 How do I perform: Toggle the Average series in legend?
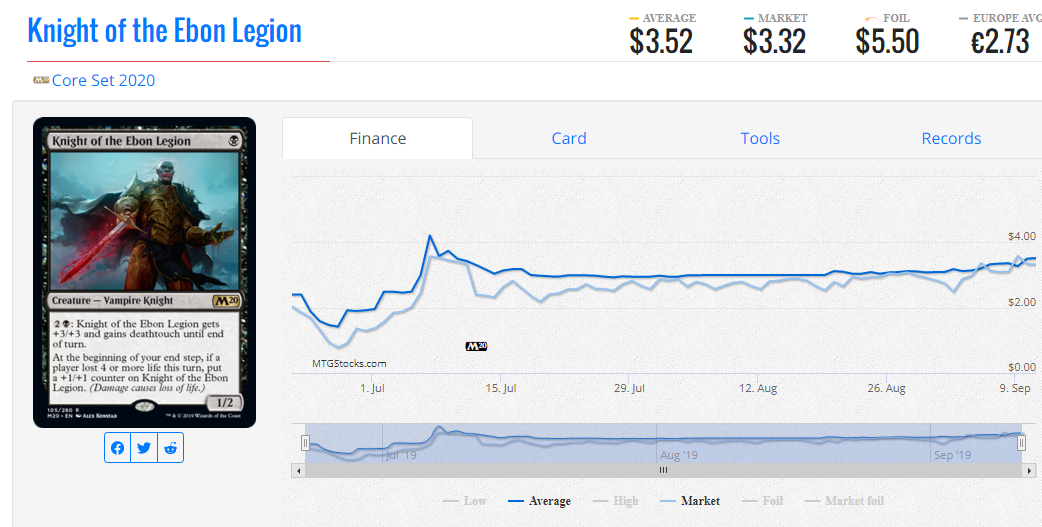tap(540, 501)
